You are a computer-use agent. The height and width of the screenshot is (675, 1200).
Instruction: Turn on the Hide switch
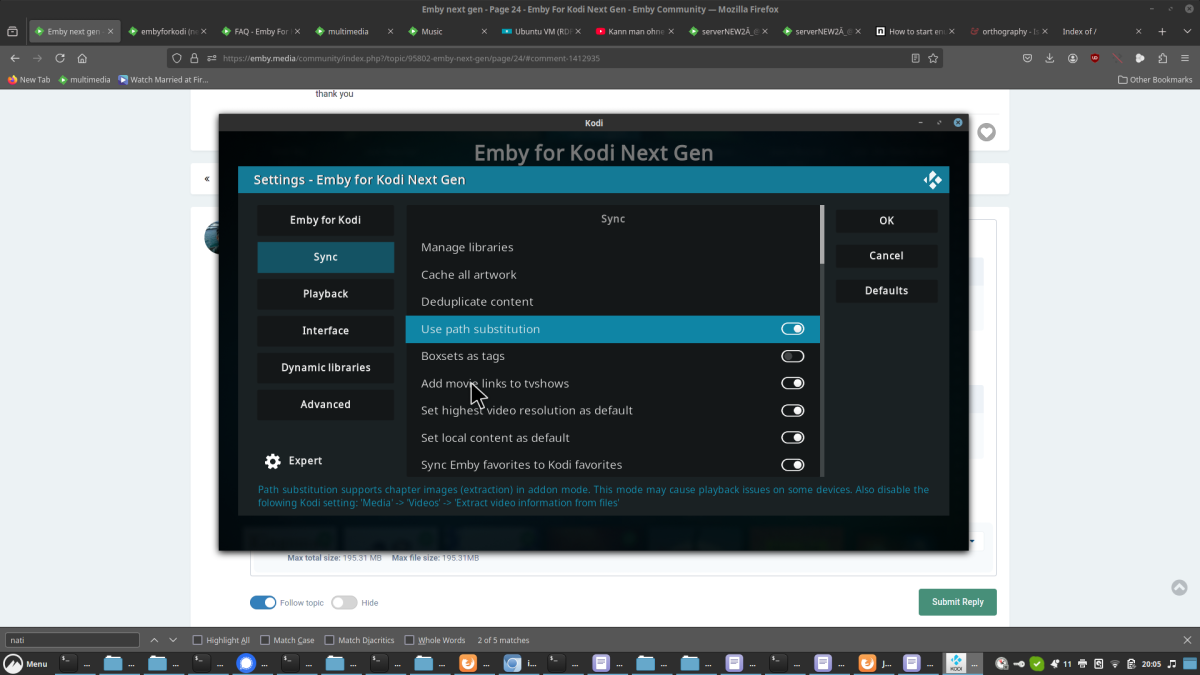point(344,602)
